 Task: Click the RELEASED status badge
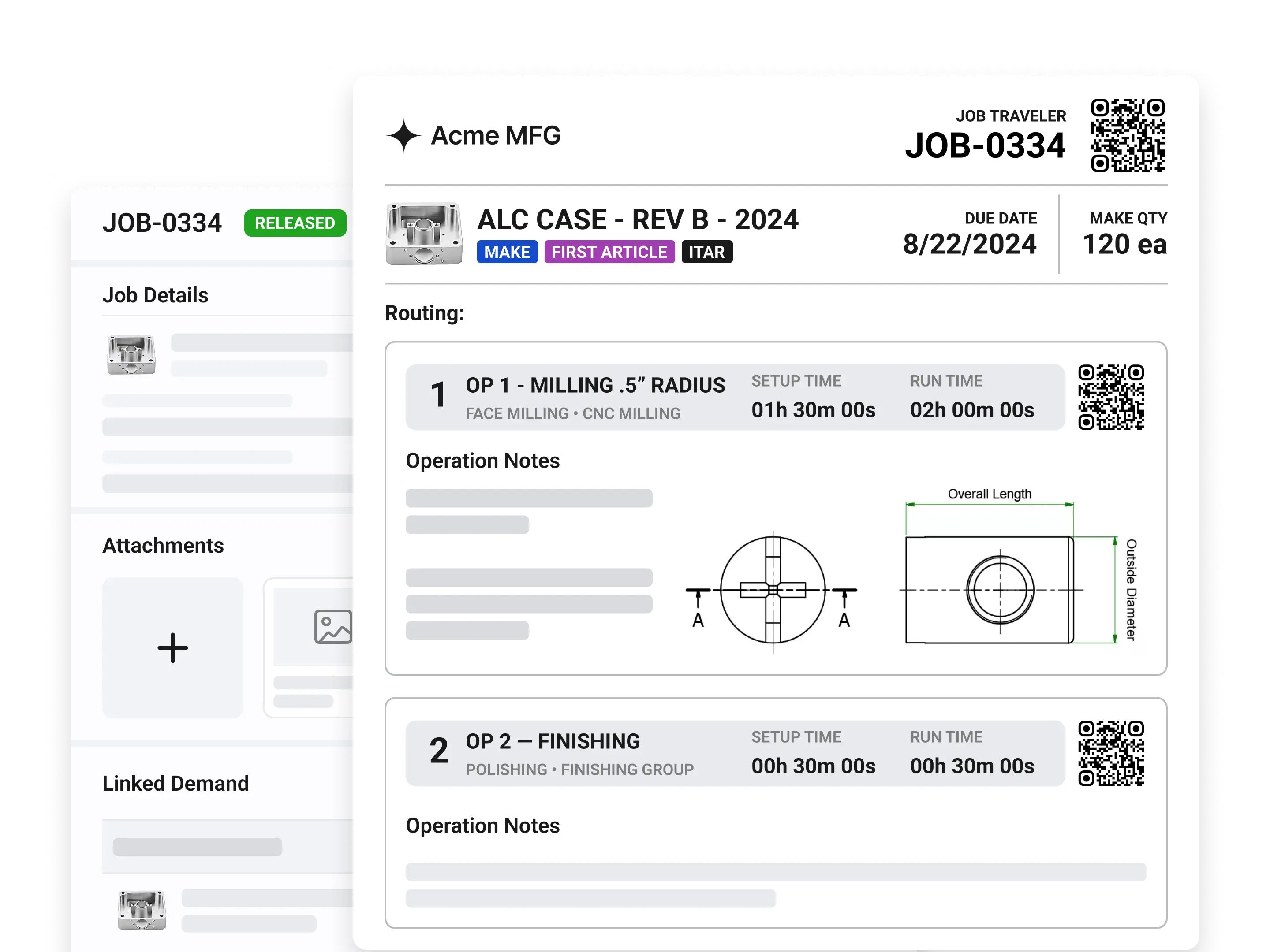[x=295, y=223]
